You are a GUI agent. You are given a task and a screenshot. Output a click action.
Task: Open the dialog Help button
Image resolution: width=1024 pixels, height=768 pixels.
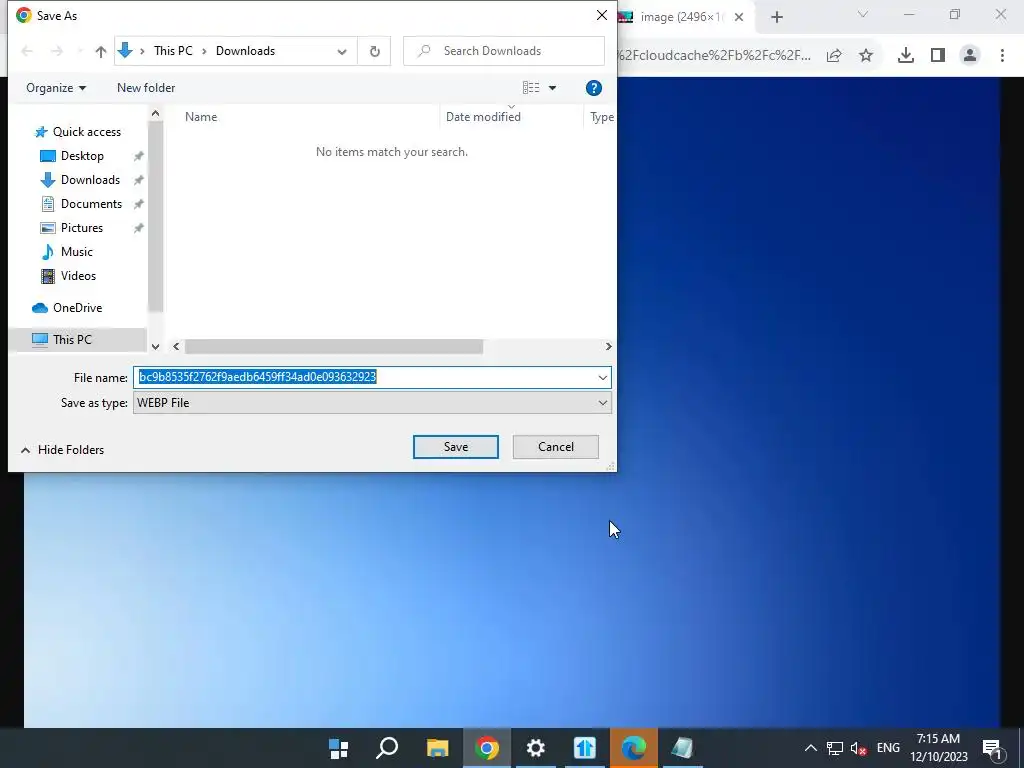pyautogui.click(x=593, y=88)
